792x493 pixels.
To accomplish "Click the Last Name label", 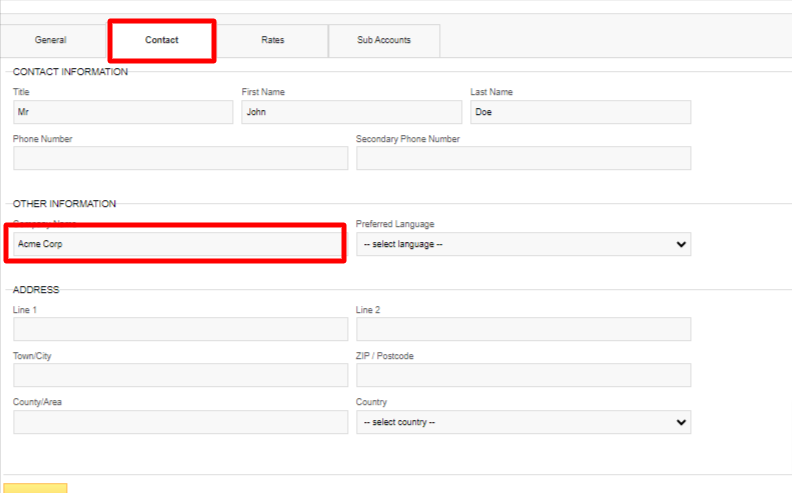I will coord(491,92).
